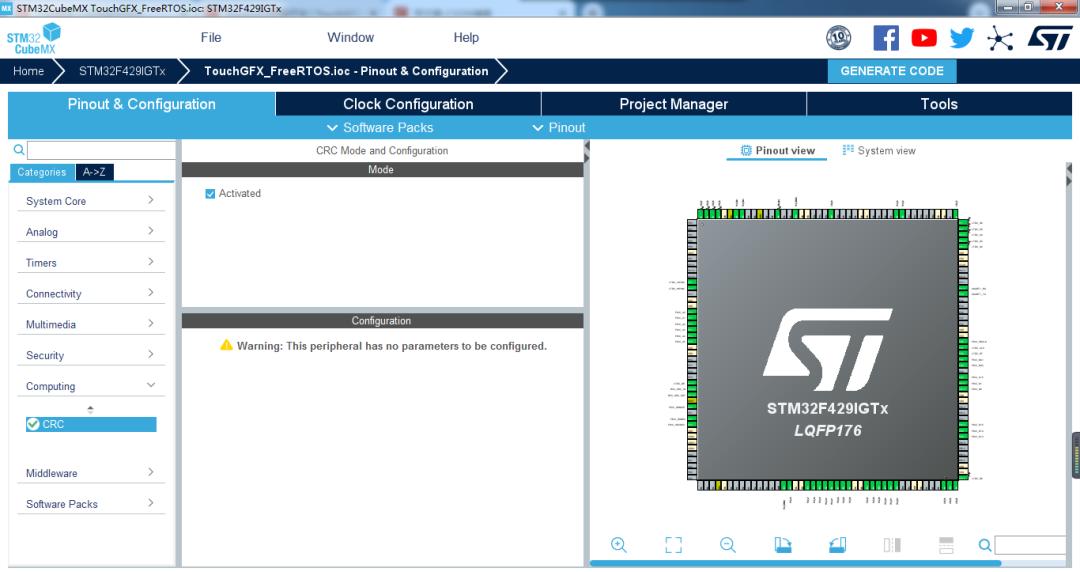1080x572 pixels.
Task: Switch to Pinout view
Action: pos(777,150)
